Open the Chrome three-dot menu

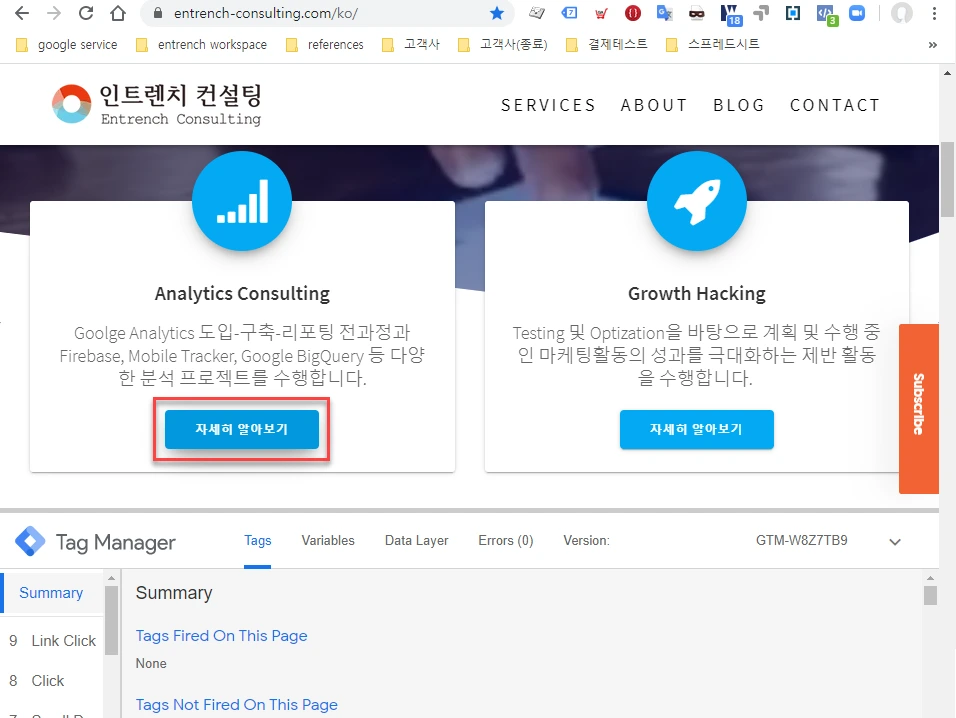point(934,13)
